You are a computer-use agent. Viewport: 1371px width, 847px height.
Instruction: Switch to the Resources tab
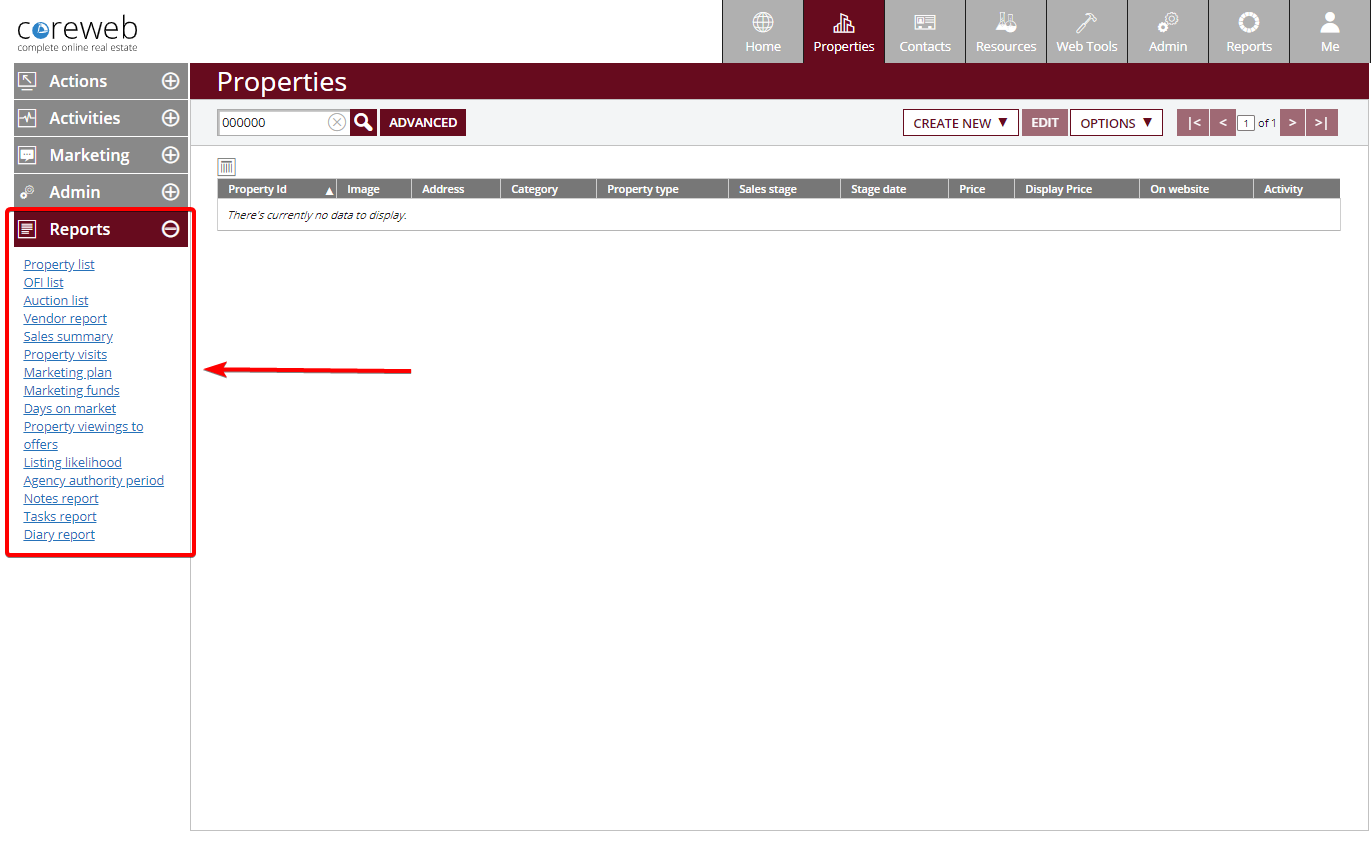click(x=1005, y=32)
